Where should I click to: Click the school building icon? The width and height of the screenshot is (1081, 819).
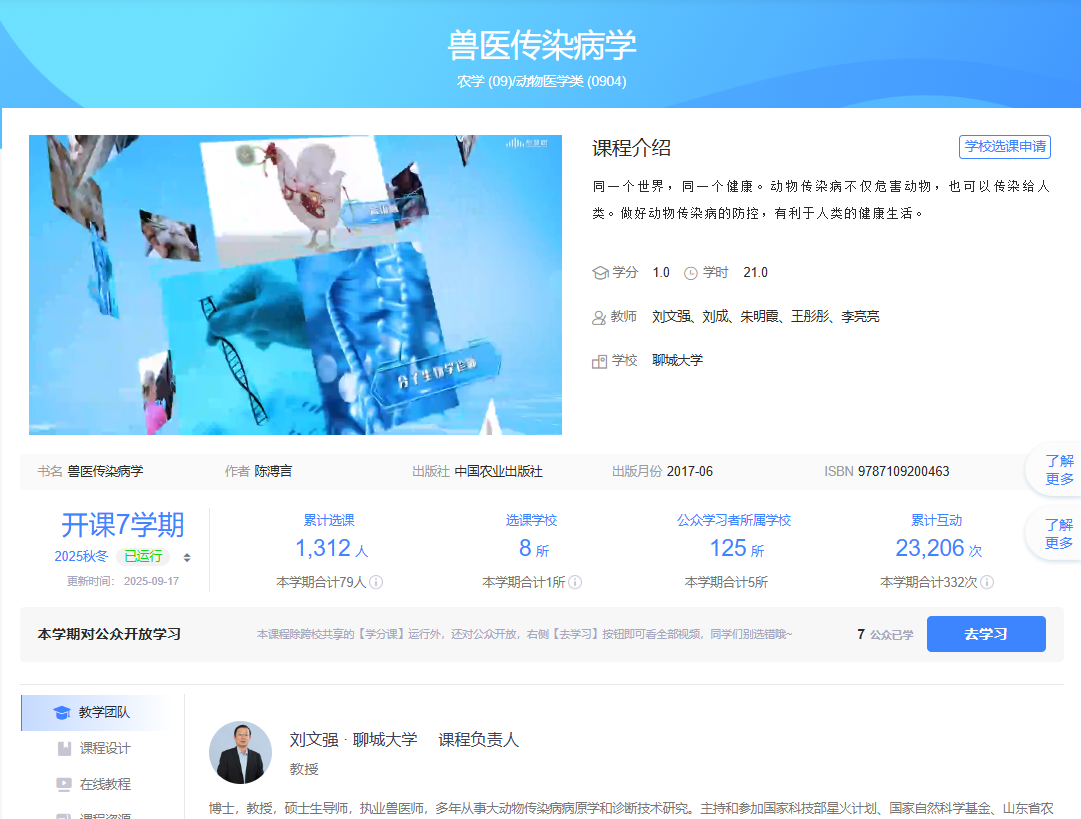pyautogui.click(x=600, y=361)
